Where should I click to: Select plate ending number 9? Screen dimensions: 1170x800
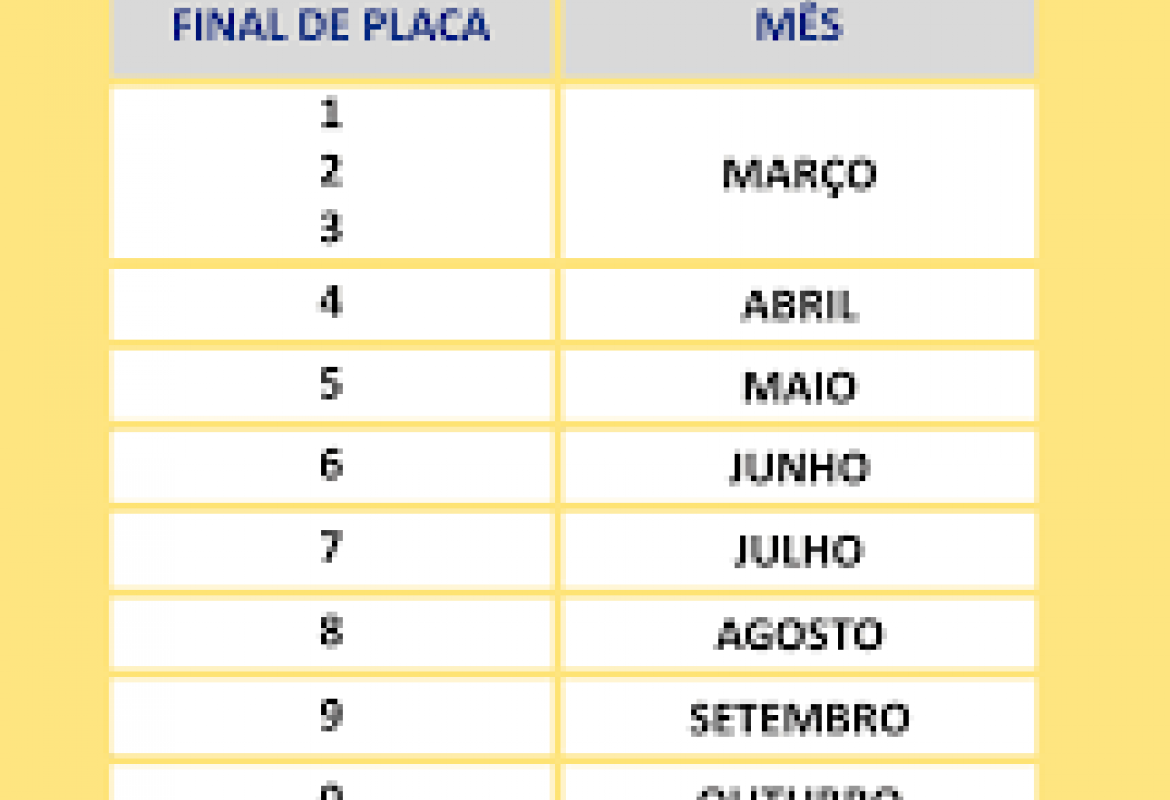point(331,715)
